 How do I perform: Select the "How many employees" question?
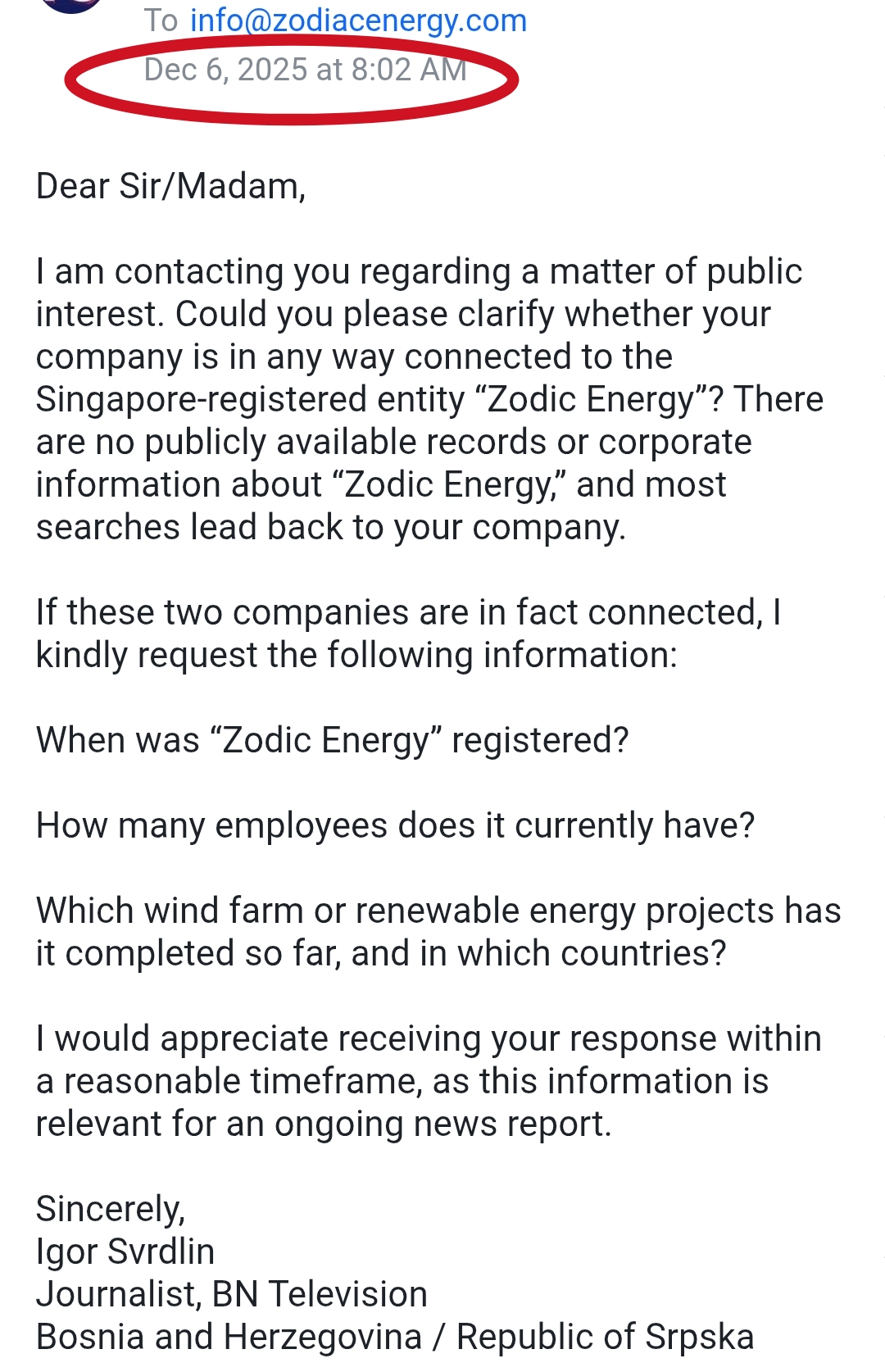395,825
